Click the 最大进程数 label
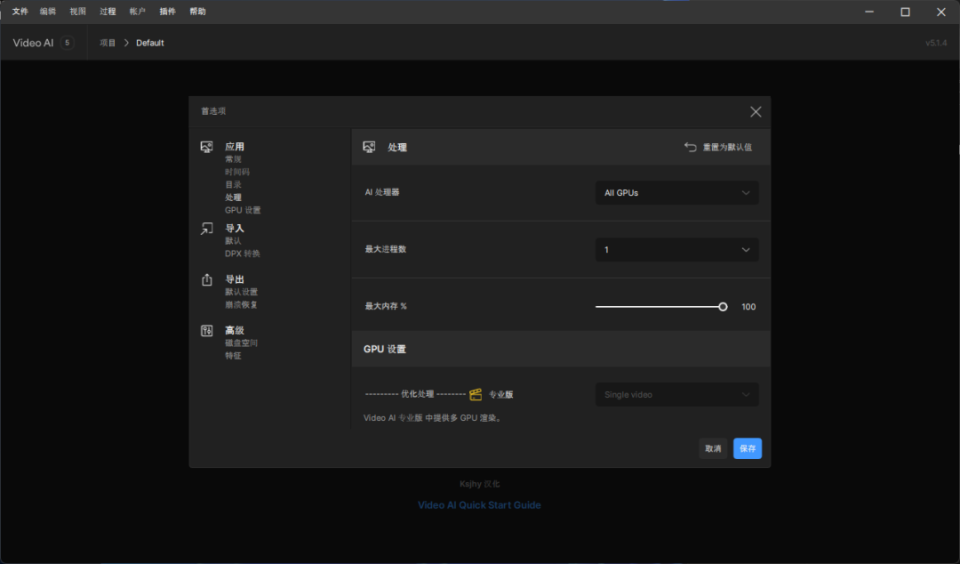Image resolution: width=960 pixels, height=564 pixels. (x=386, y=249)
